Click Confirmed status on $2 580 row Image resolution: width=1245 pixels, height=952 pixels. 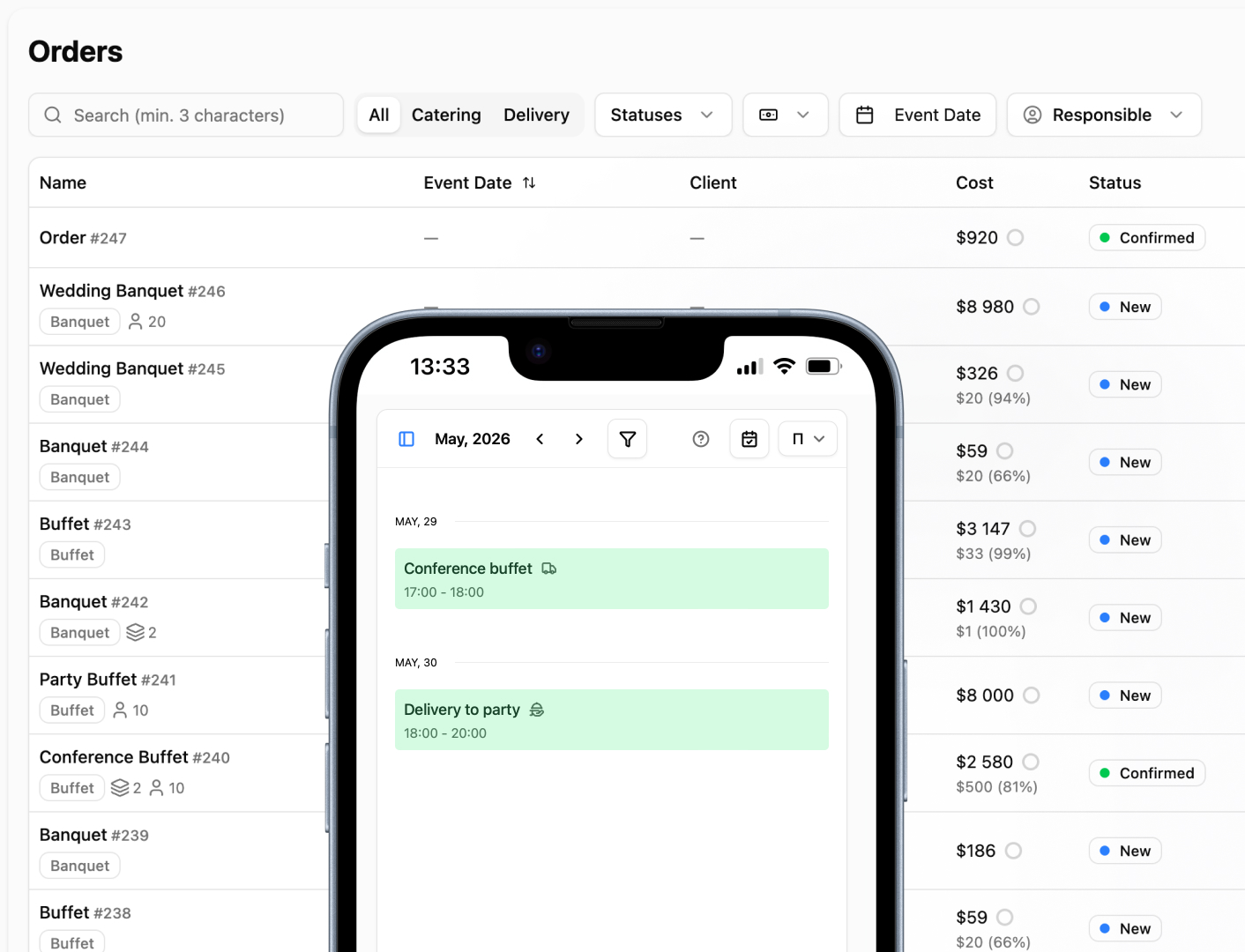1147,773
